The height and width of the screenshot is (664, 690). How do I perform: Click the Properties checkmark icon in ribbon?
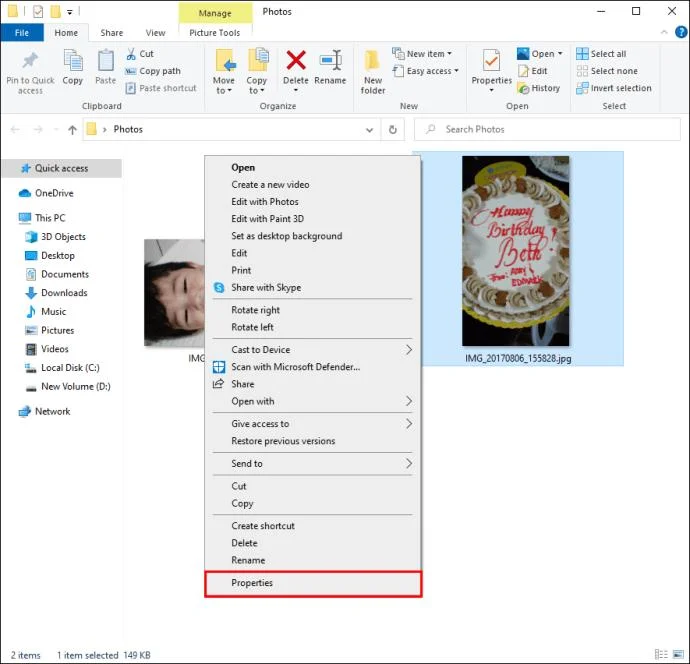491,60
